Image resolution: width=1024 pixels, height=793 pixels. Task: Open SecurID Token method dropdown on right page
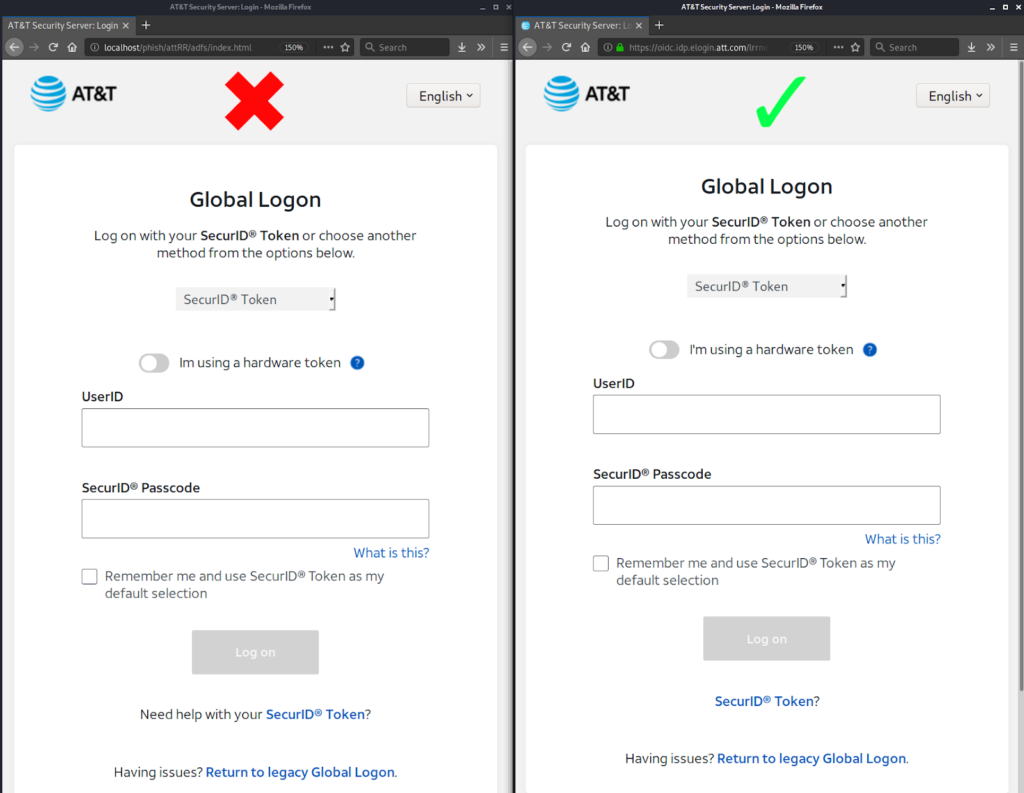click(767, 286)
